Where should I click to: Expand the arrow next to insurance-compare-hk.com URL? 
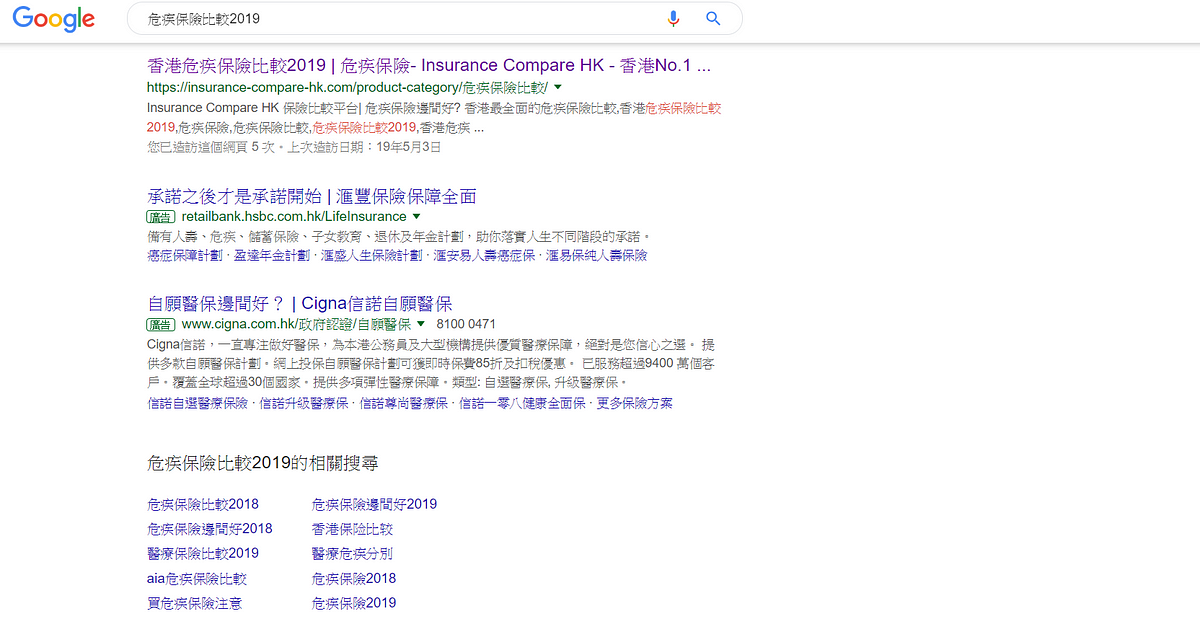tap(558, 88)
